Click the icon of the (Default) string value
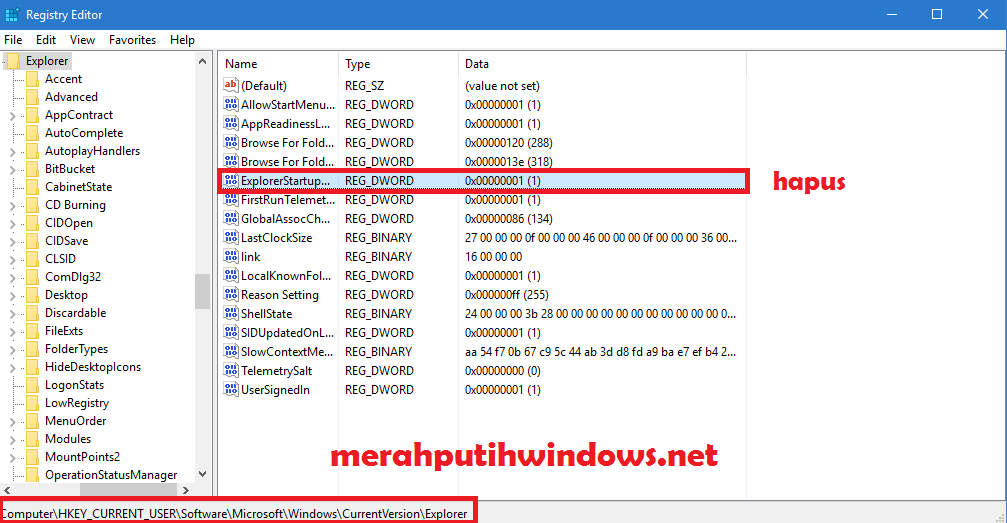Screen dimensions: 1007x523 coord(231,85)
